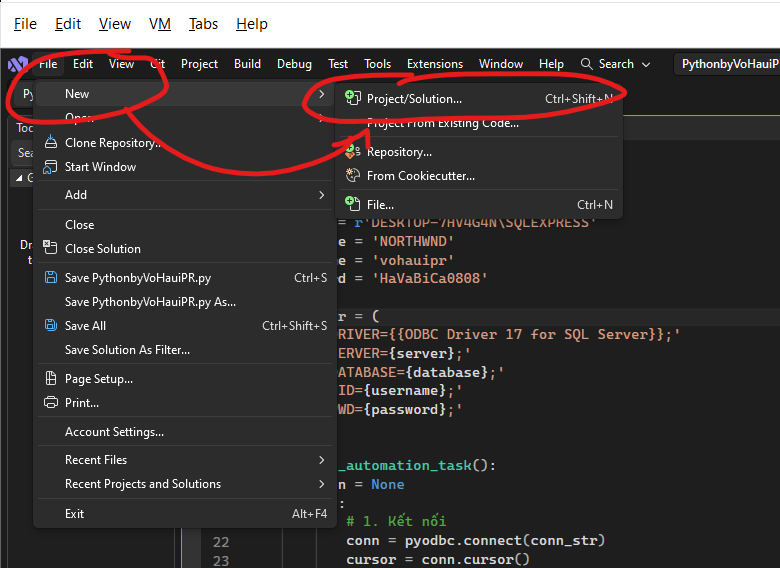Expand Recent Projects and Solutions submenu

click(x=321, y=484)
